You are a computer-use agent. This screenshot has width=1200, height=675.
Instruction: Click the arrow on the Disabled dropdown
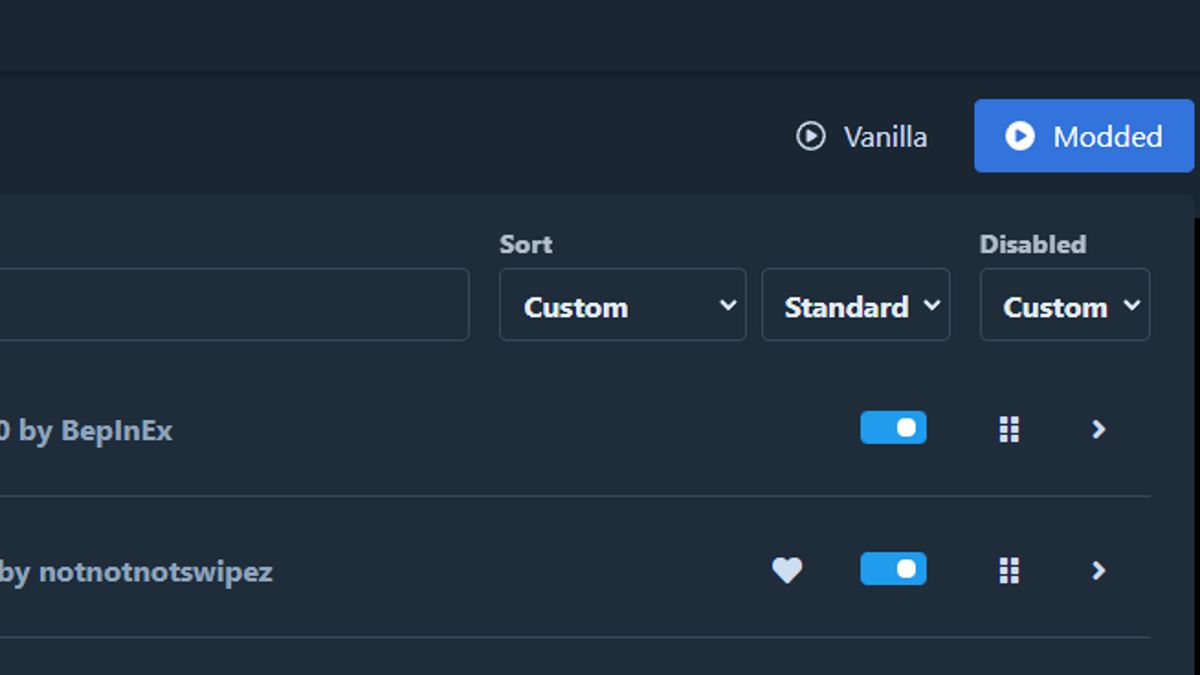(x=1131, y=305)
